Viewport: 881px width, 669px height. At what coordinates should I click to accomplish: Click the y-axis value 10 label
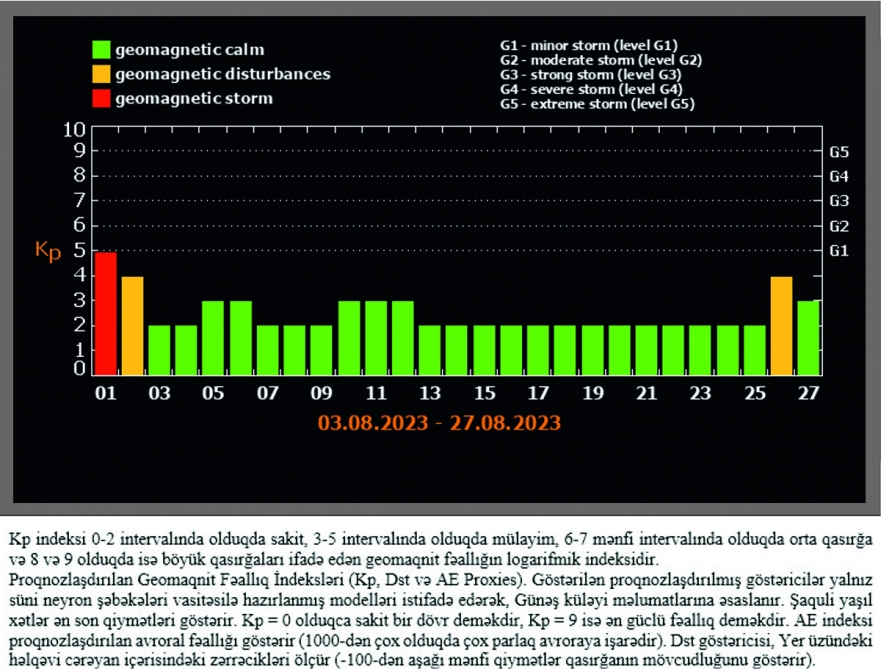point(74,129)
